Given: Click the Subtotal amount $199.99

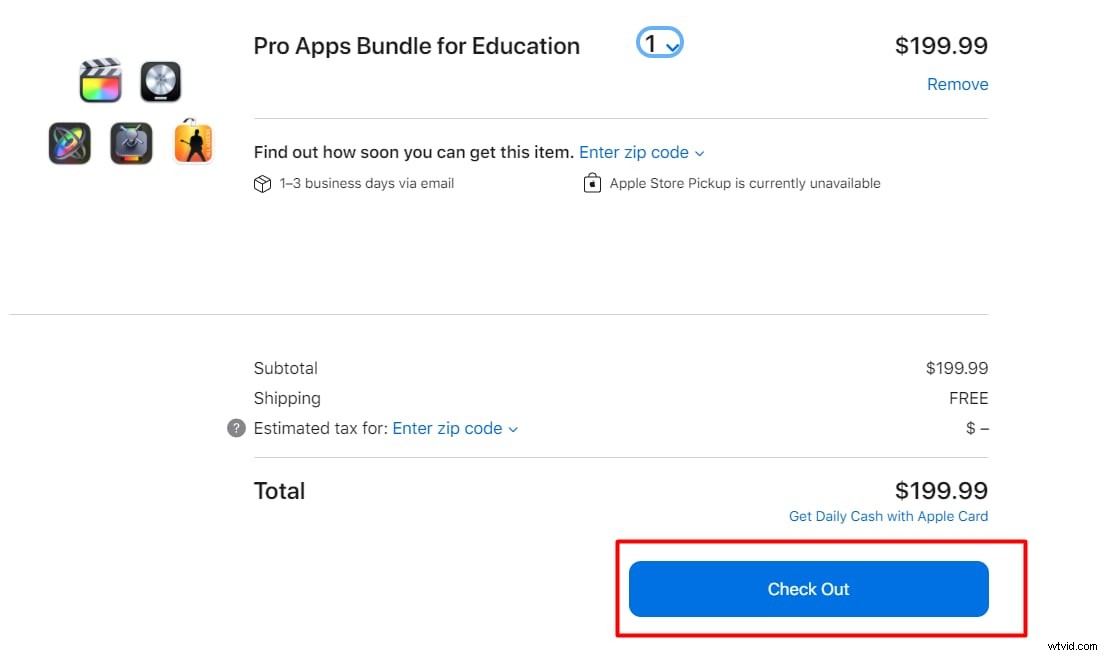Looking at the screenshot, I should tap(957, 368).
